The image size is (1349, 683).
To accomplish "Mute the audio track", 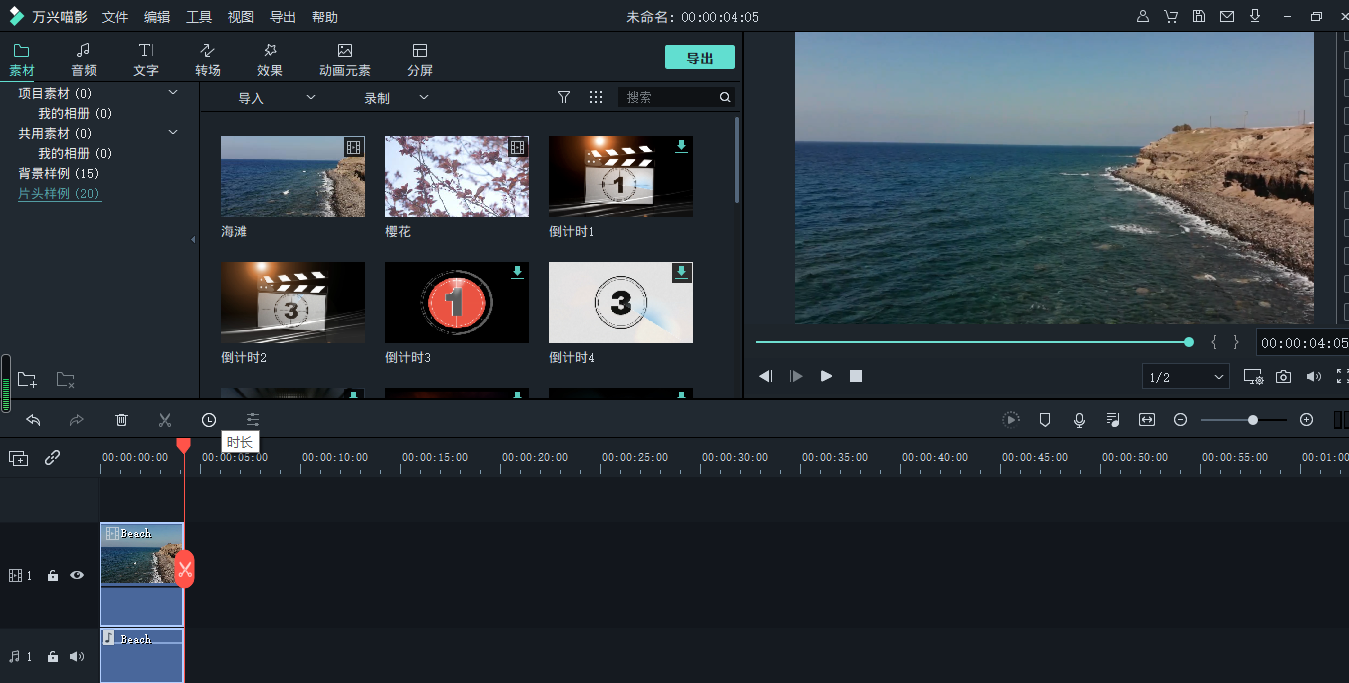I will pos(76,656).
